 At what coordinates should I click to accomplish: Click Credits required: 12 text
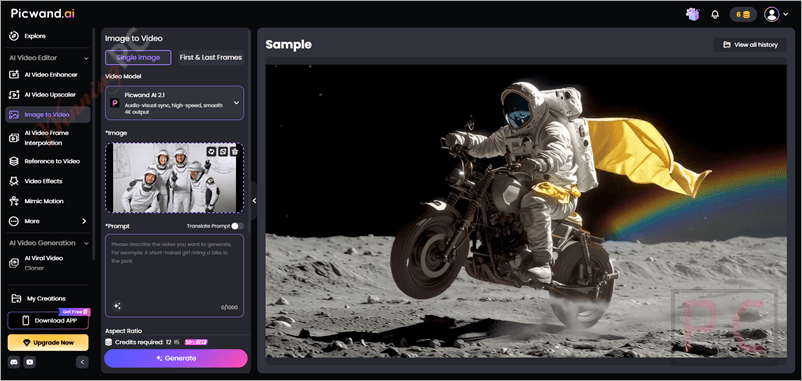[x=143, y=342]
